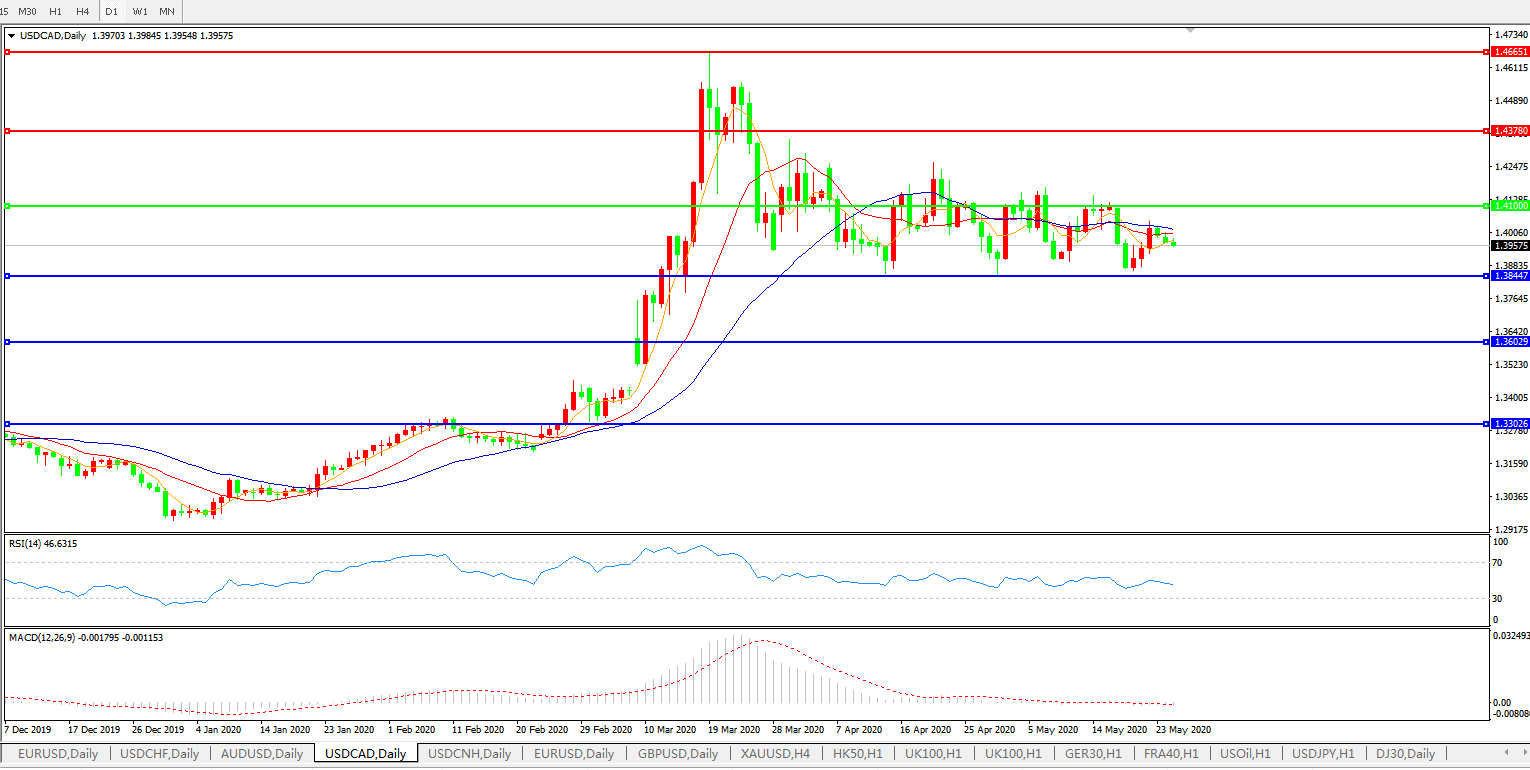The height and width of the screenshot is (770, 1530).
Task: Switch chart to H4 timeframe
Action: (83, 11)
